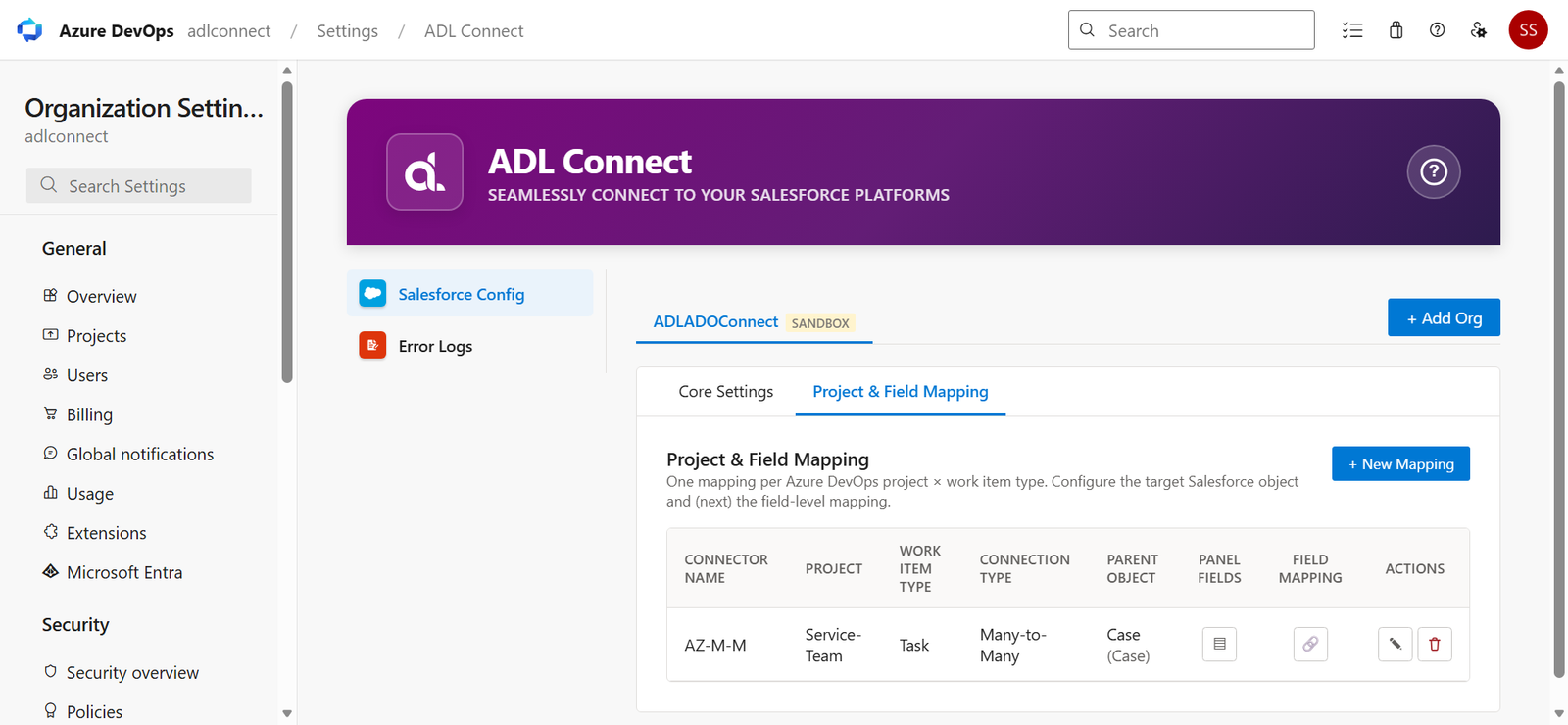Click the General section heading

(x=74, y=249)
